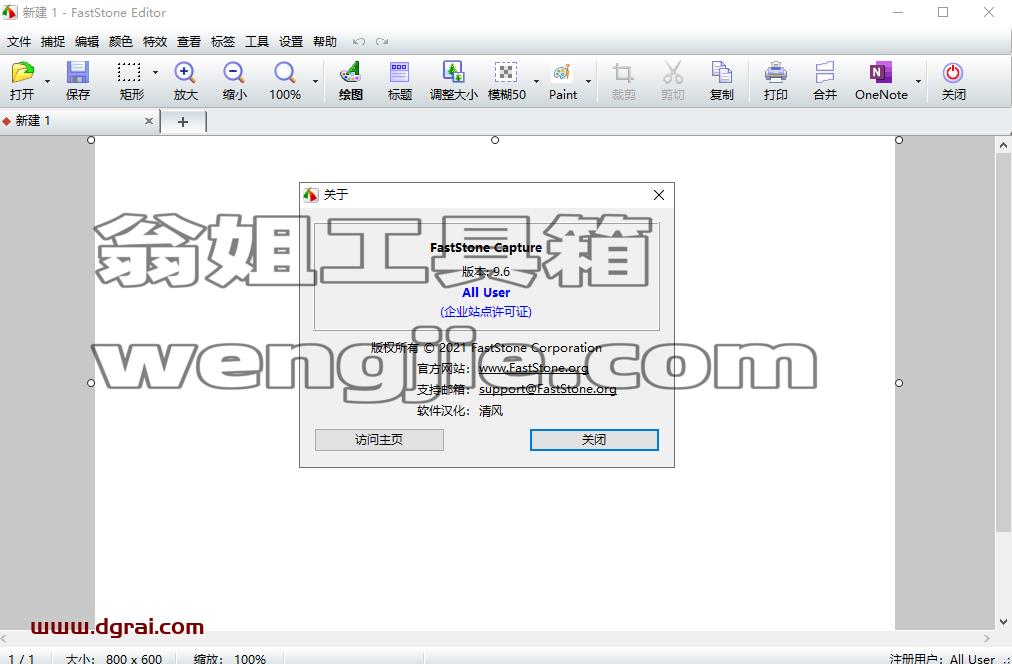Click the (企业站点许可证) license text

486,312
